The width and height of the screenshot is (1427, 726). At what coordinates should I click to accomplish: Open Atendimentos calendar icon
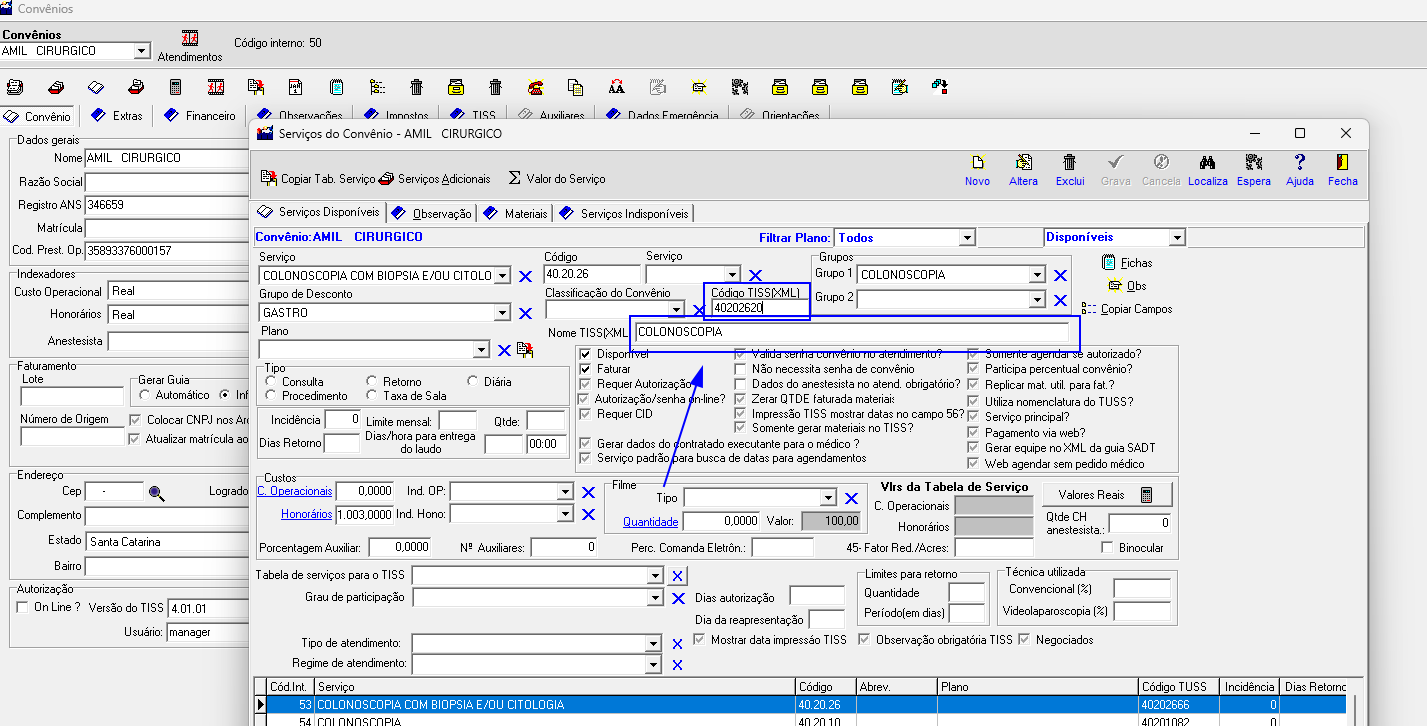click(190, 39)
